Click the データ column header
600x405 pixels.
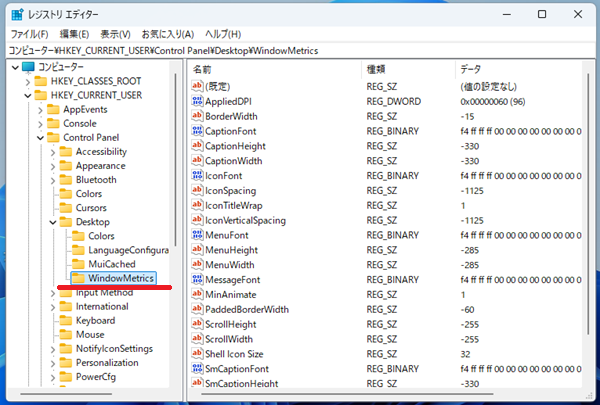470,69
